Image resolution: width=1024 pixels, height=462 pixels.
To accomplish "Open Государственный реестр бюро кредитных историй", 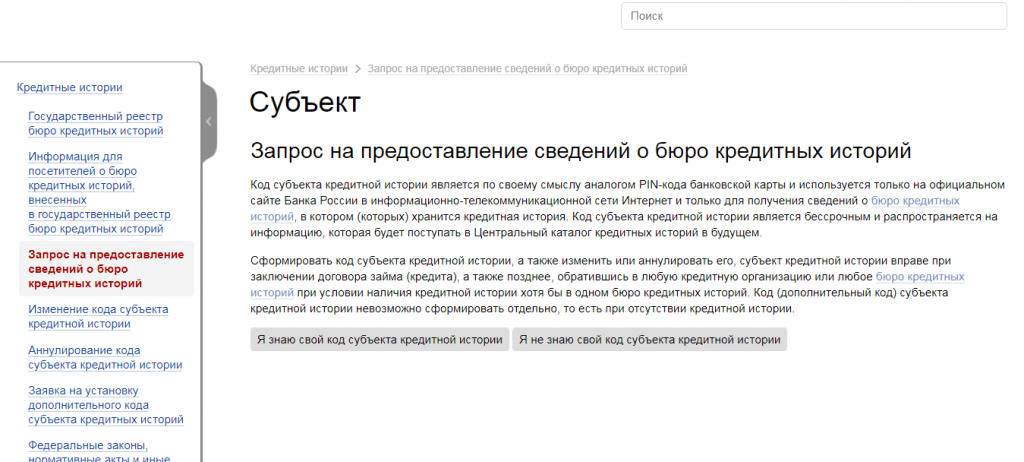I will click(x=96, y=123).
